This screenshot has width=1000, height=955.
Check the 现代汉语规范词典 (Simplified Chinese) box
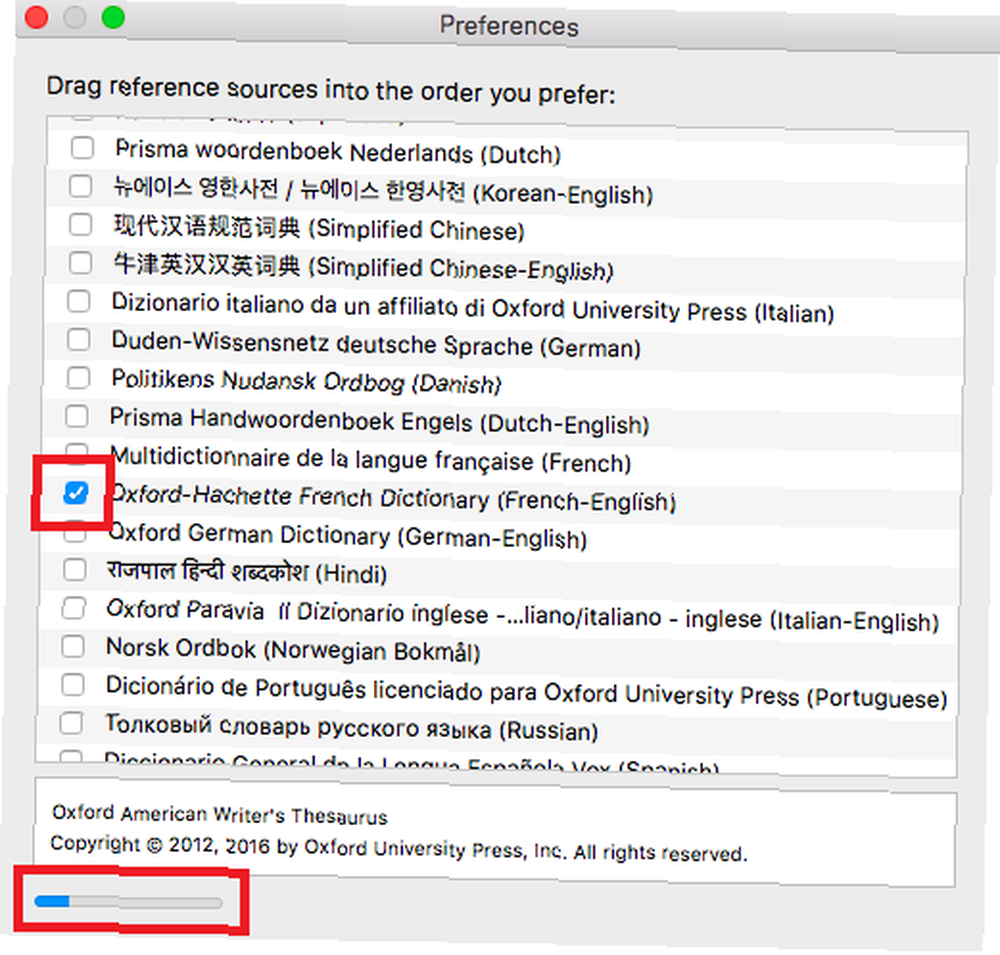80,225
